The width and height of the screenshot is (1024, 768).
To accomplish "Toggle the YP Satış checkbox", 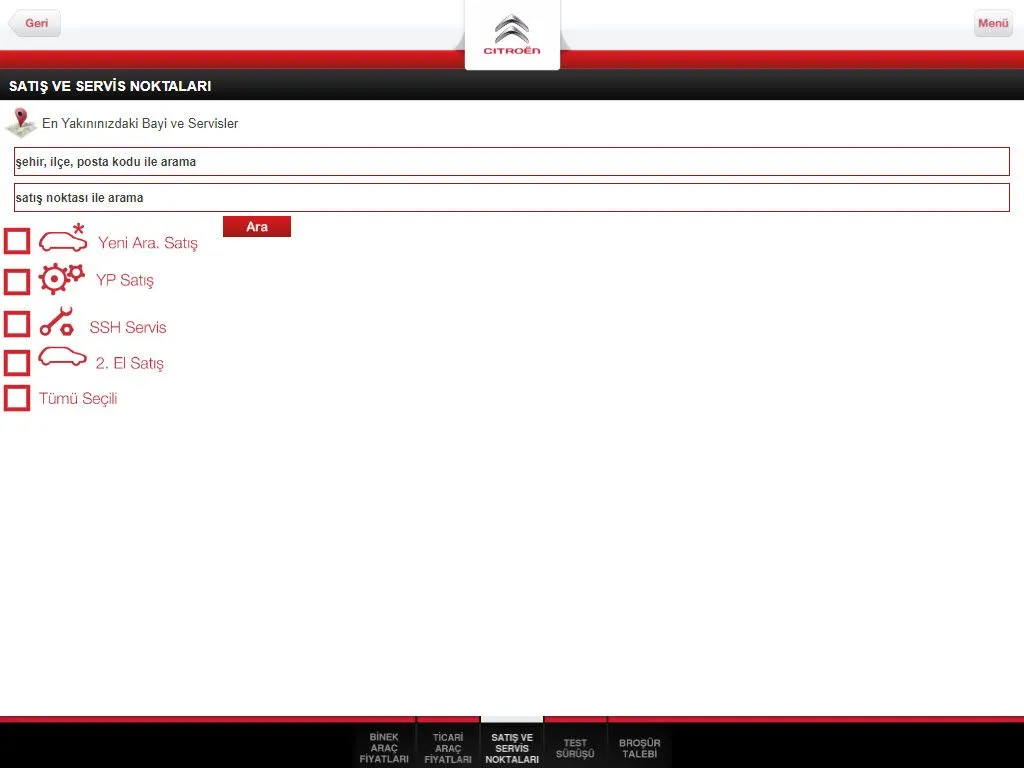I will coord(17,282).
